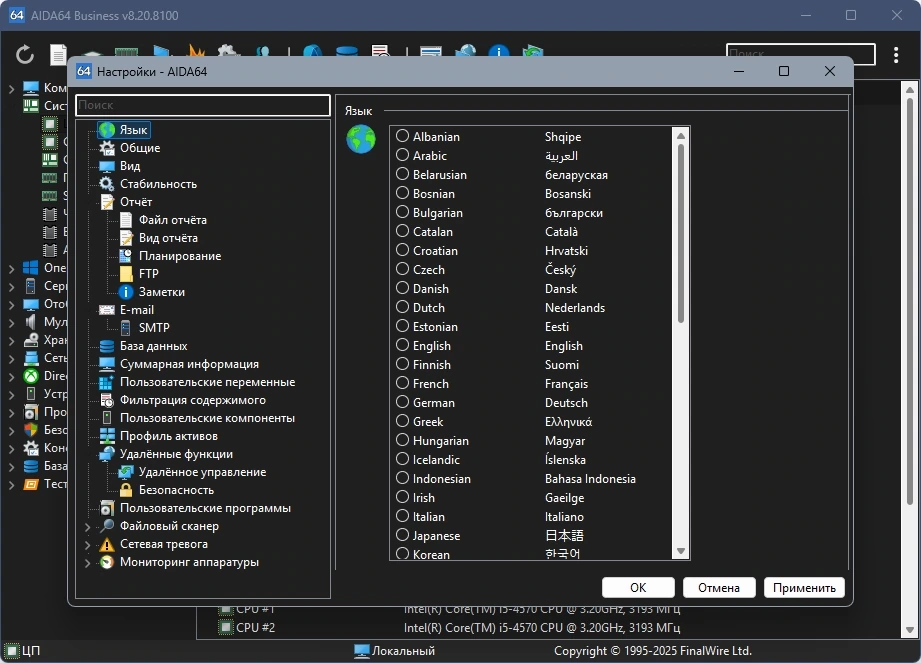Open the Безопасность lock icon
Image resolution: width=921 pixels, height=663 pixels.
pos(126,490)
